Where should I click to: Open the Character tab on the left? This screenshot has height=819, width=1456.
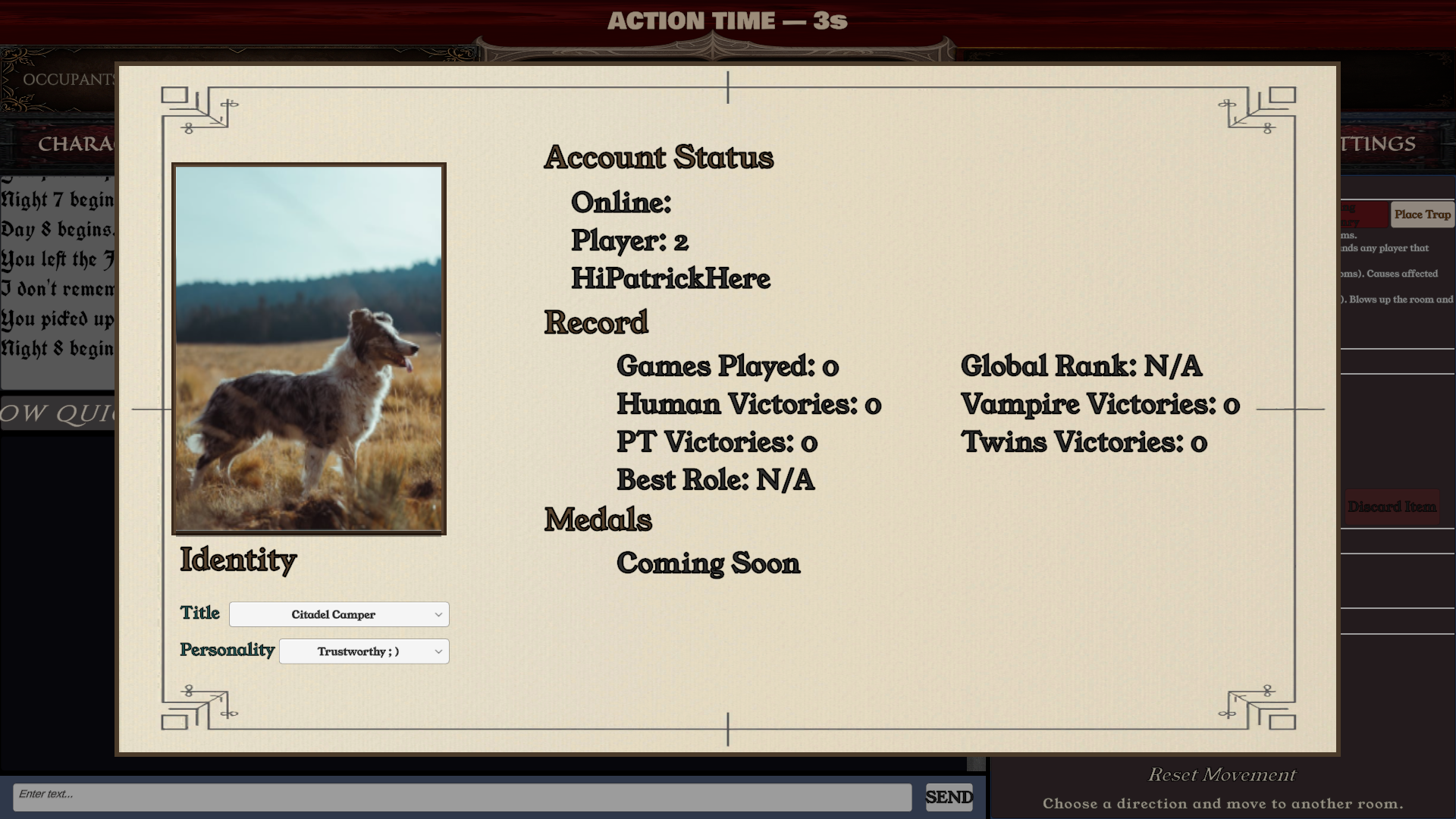(x=76, y=144)
